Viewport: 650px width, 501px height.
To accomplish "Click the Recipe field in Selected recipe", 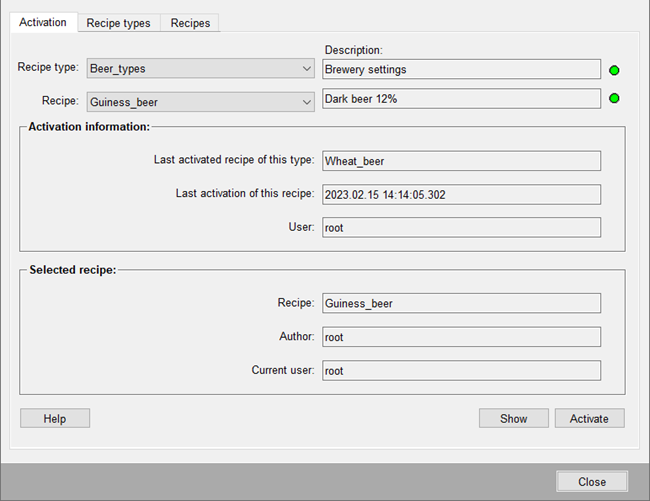I will (461, 304).
